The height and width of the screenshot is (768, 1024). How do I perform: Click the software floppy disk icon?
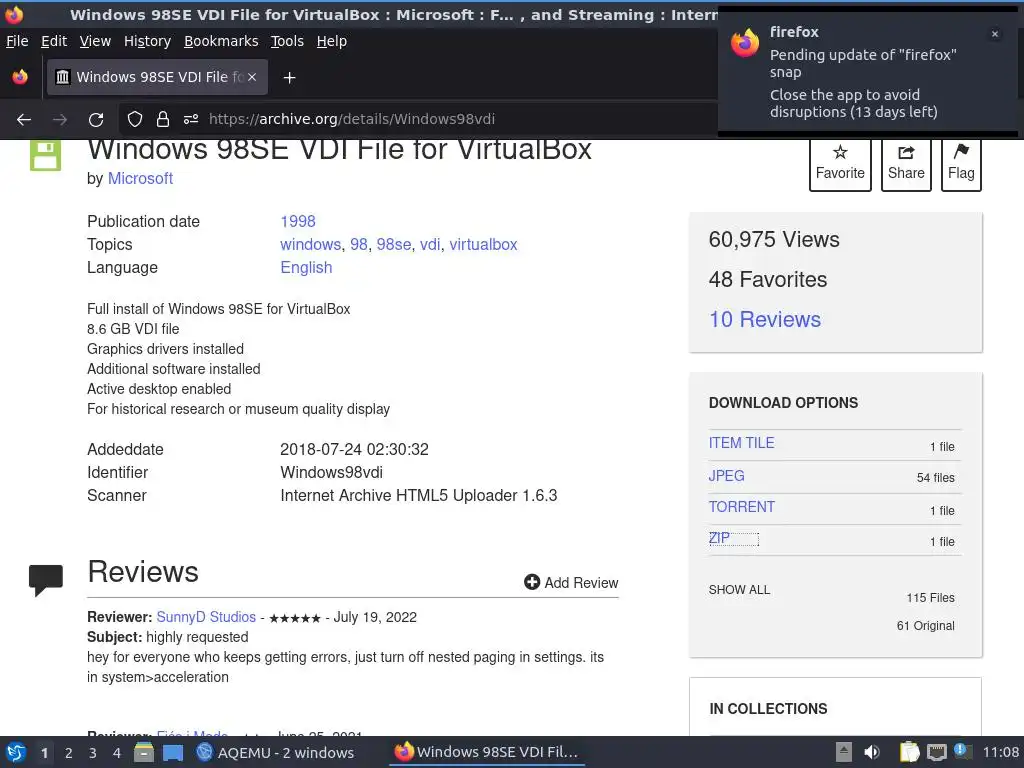(x=46, y=155)
